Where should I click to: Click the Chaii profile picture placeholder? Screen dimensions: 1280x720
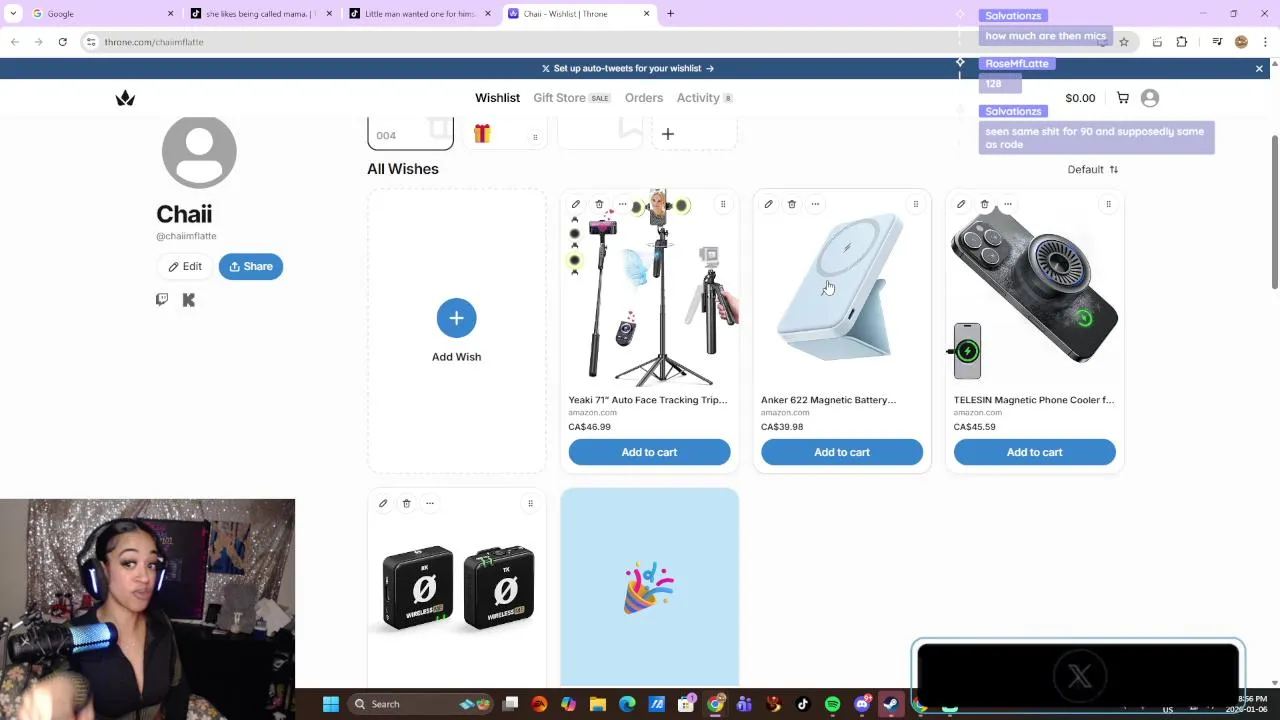[x=199, y=151]
